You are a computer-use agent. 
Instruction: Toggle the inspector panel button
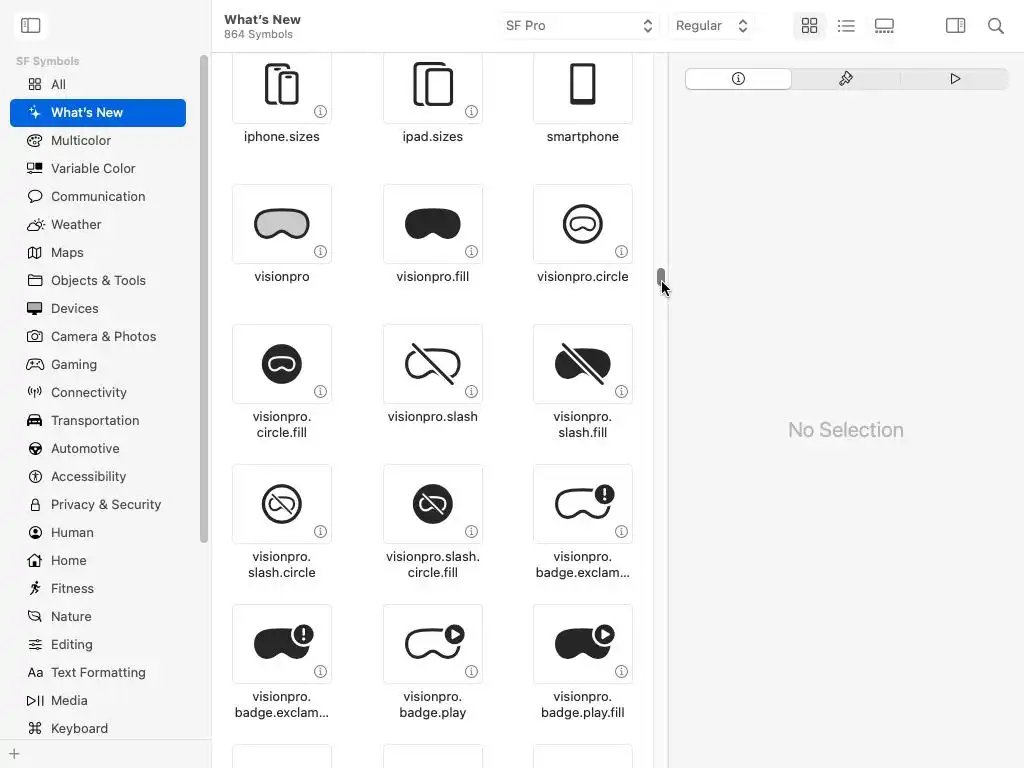pyautogui.click(x=955, y=25)
